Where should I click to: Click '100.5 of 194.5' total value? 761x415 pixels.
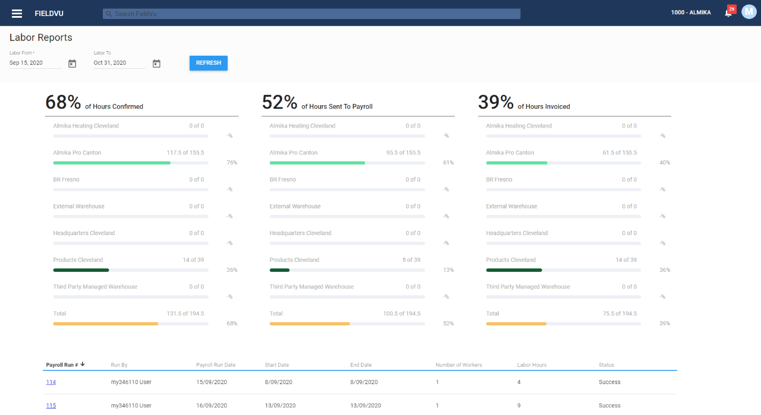tap(402, 314)
